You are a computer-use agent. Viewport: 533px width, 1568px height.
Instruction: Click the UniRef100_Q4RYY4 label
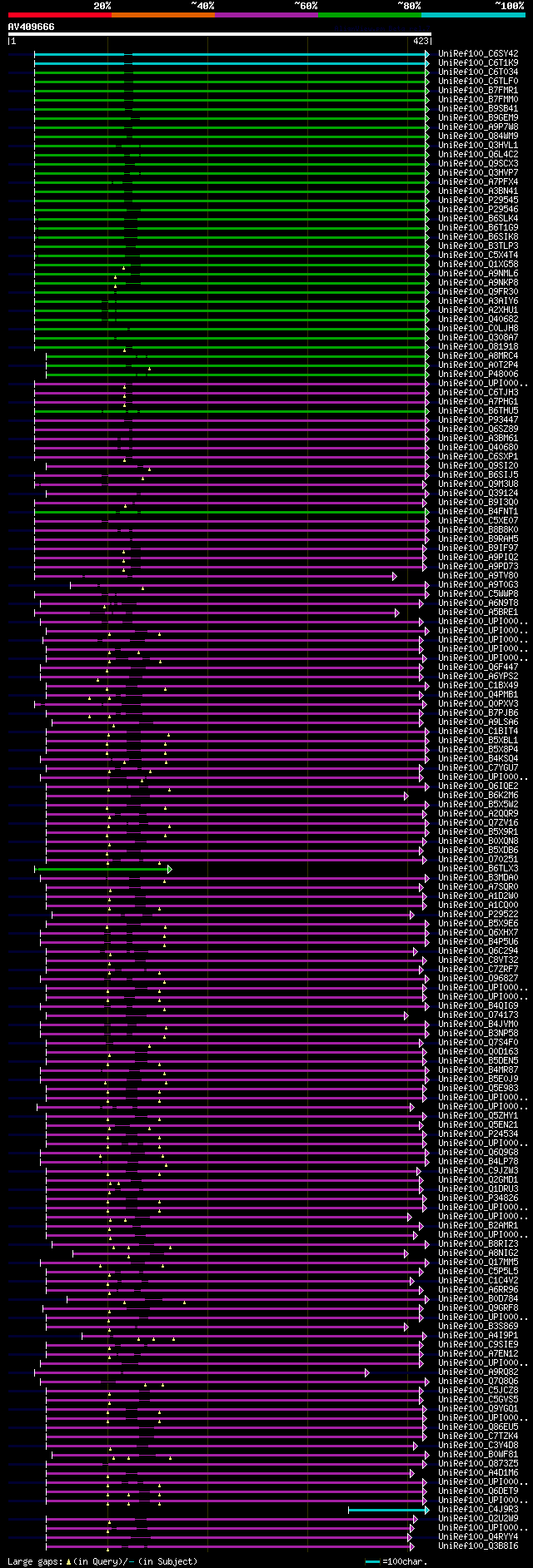point(478,1536)
